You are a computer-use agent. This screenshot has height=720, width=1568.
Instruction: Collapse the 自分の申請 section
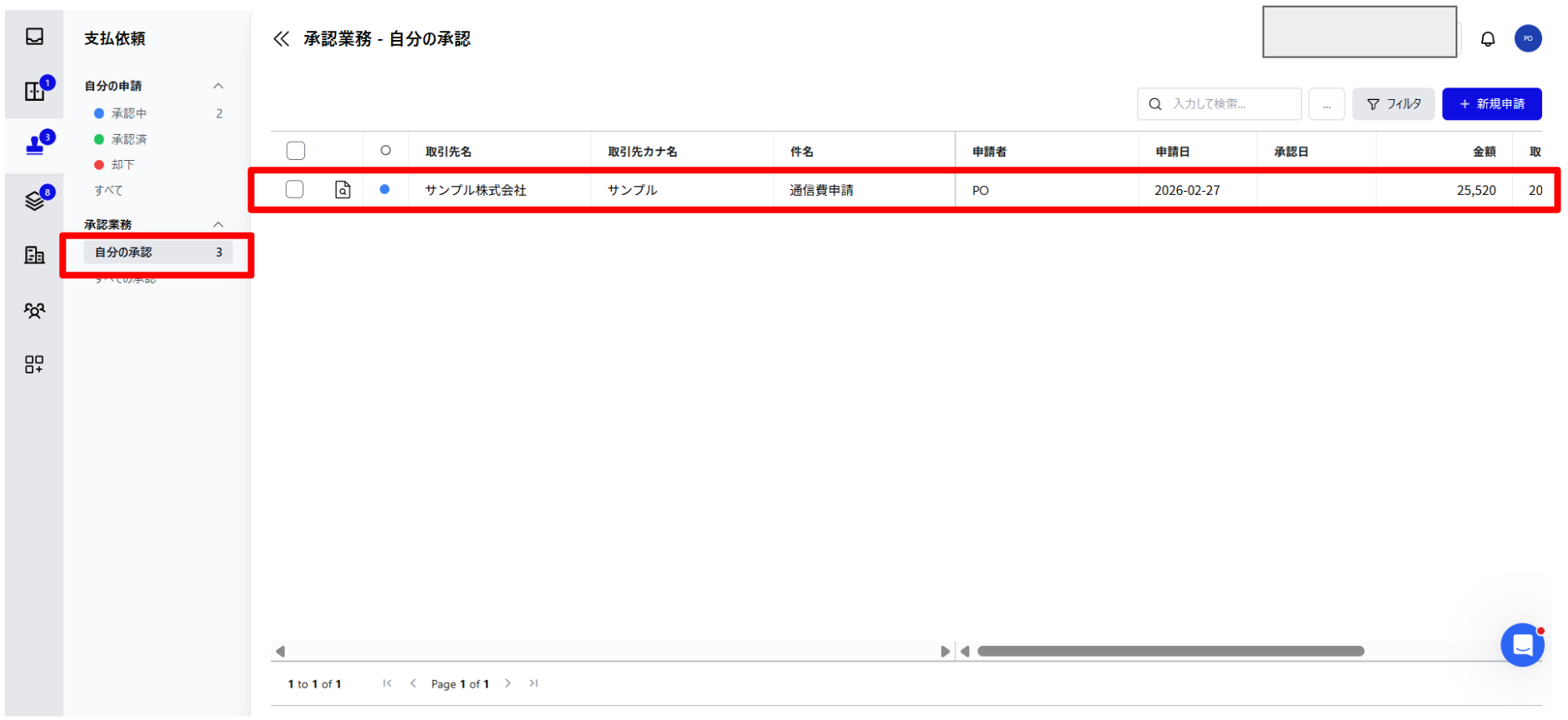(x=218, y=86)
